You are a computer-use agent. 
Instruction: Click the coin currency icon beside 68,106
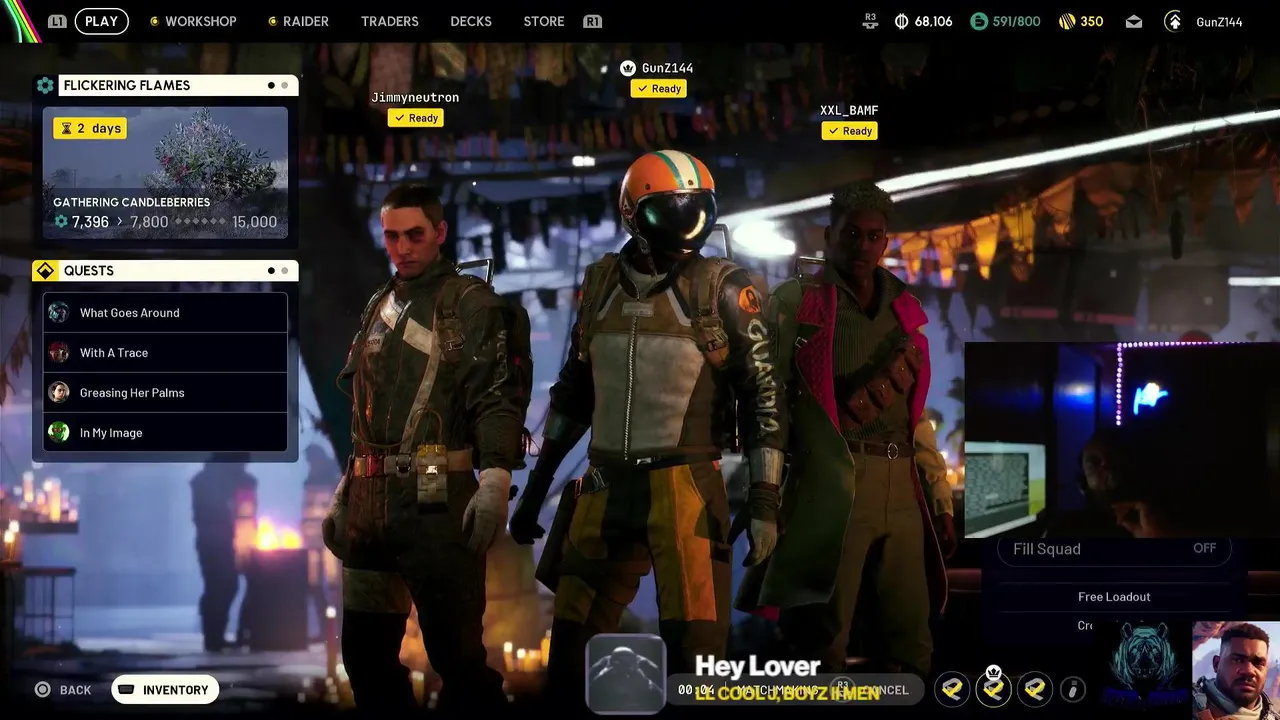pos(901,21)
